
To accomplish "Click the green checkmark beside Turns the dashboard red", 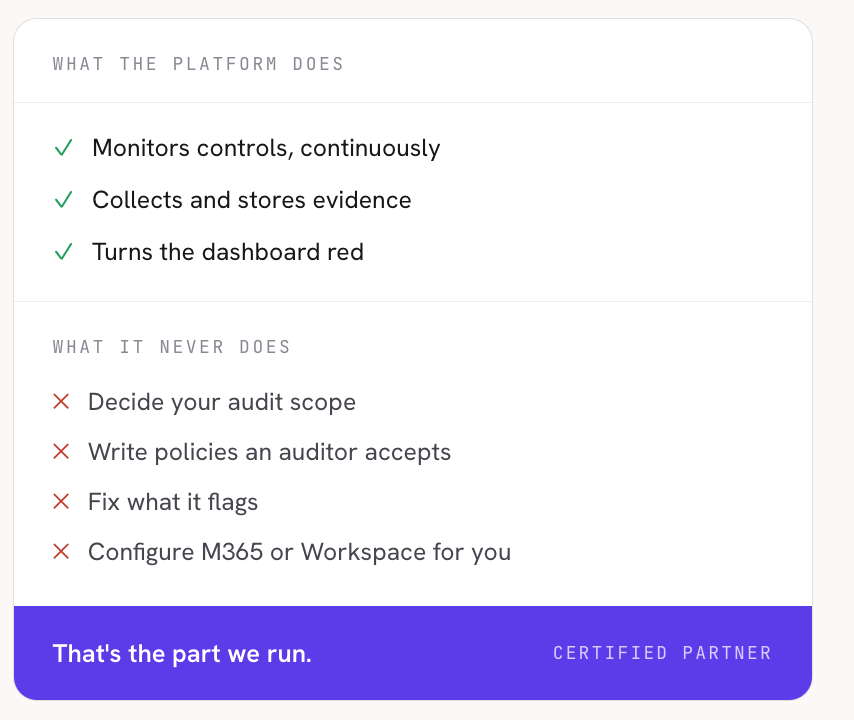I will pos(64,252).
